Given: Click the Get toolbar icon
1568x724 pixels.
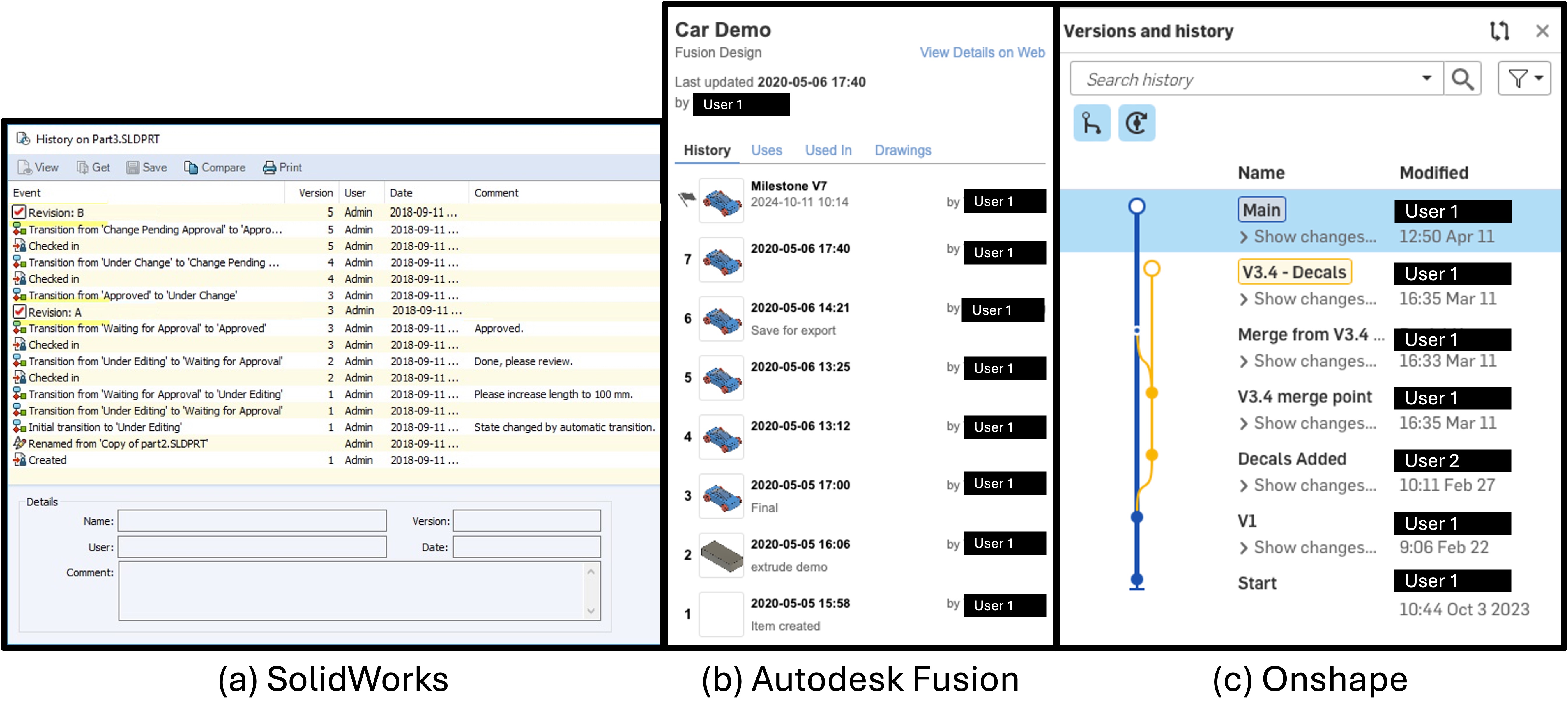Looking at the screenshot, I should [x=83, y=167].
